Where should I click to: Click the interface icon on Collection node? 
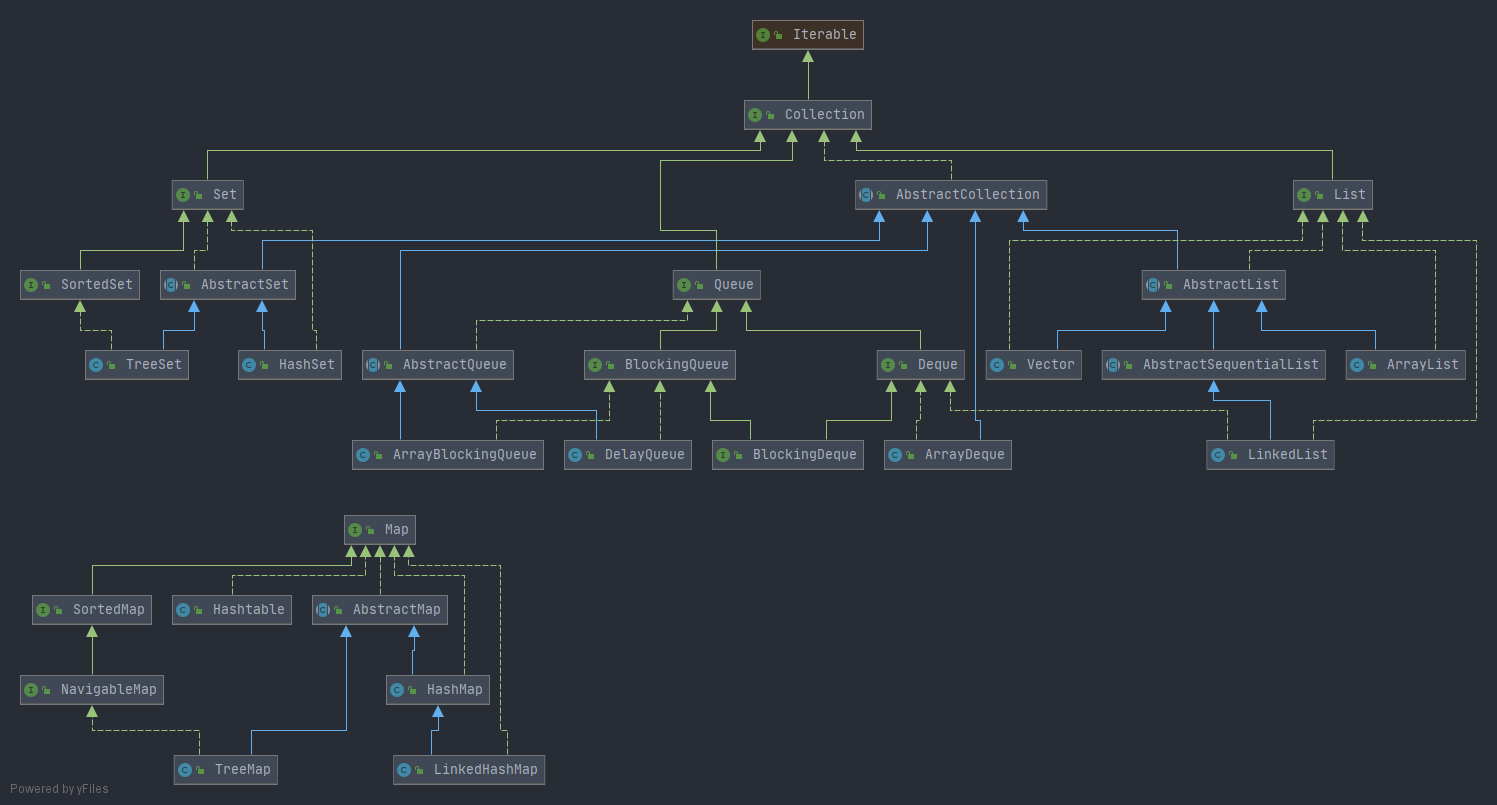755,115
